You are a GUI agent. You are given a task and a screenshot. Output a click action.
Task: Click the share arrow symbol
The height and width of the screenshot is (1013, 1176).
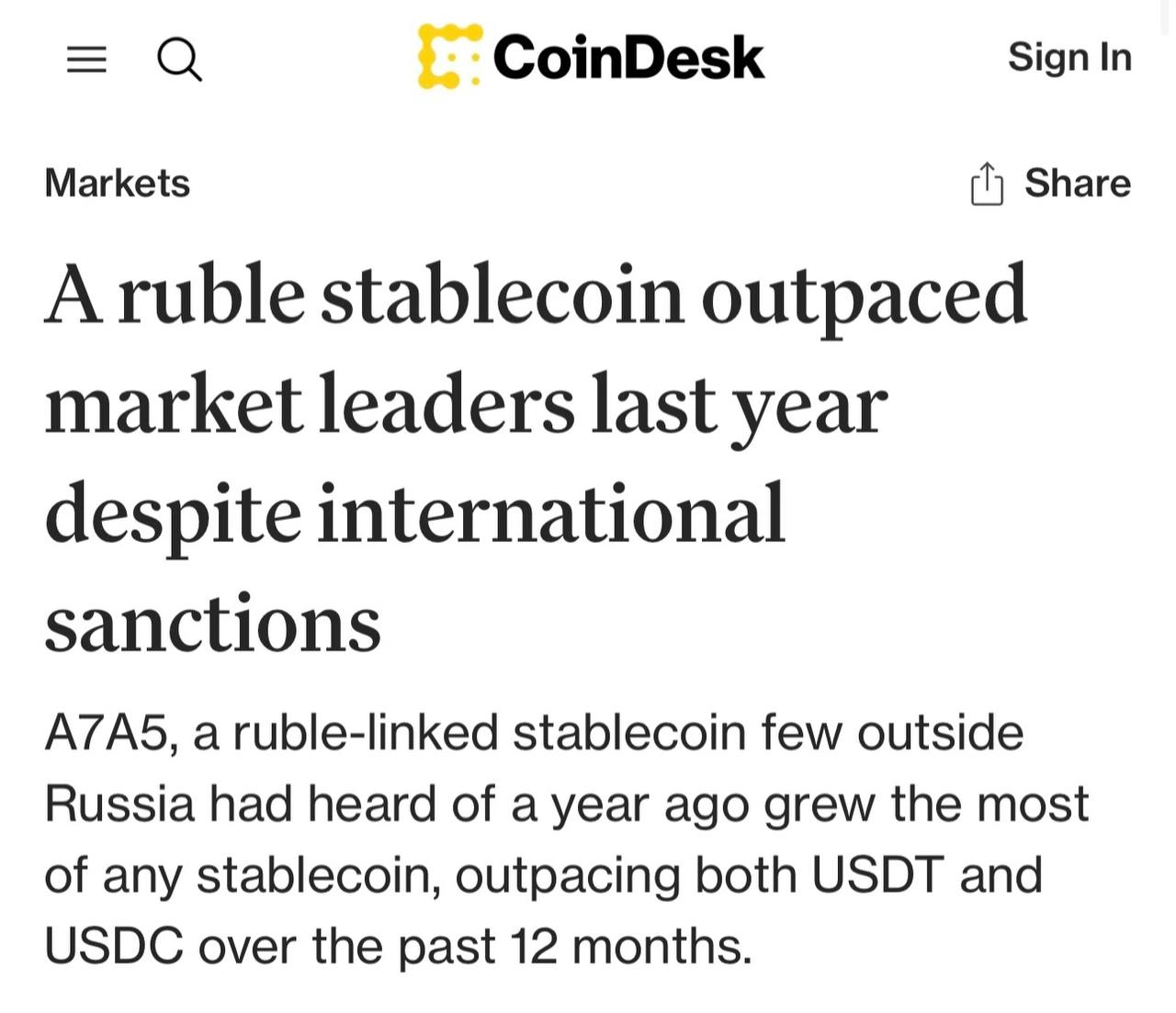coord(987,182)
